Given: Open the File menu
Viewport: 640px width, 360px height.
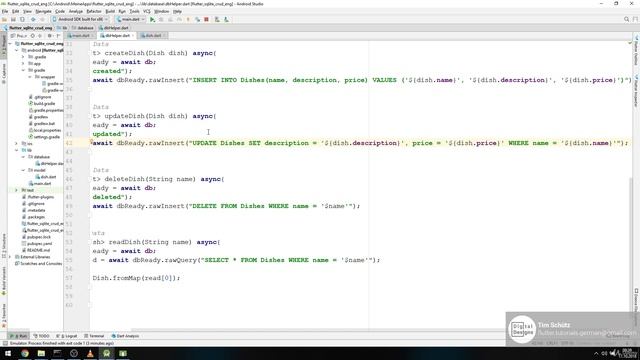Looking at the screenshot, I should [5, 11].
